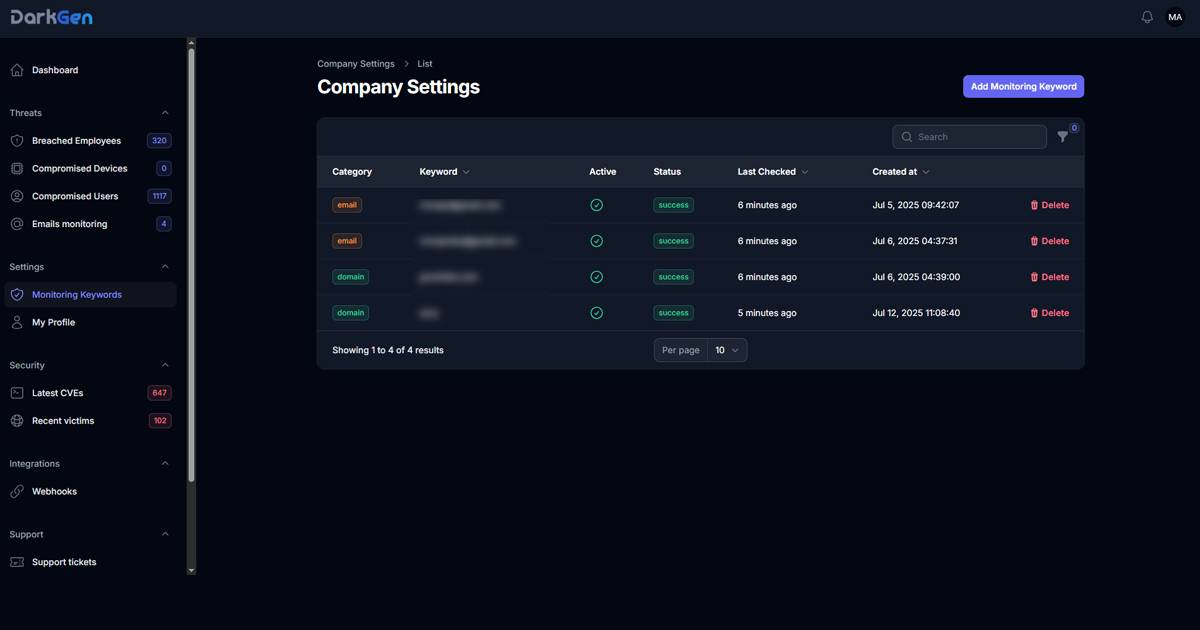Click the Breached Employees shield icon
The height and width of the screenshot is (630, 1200).
(17, 141)
